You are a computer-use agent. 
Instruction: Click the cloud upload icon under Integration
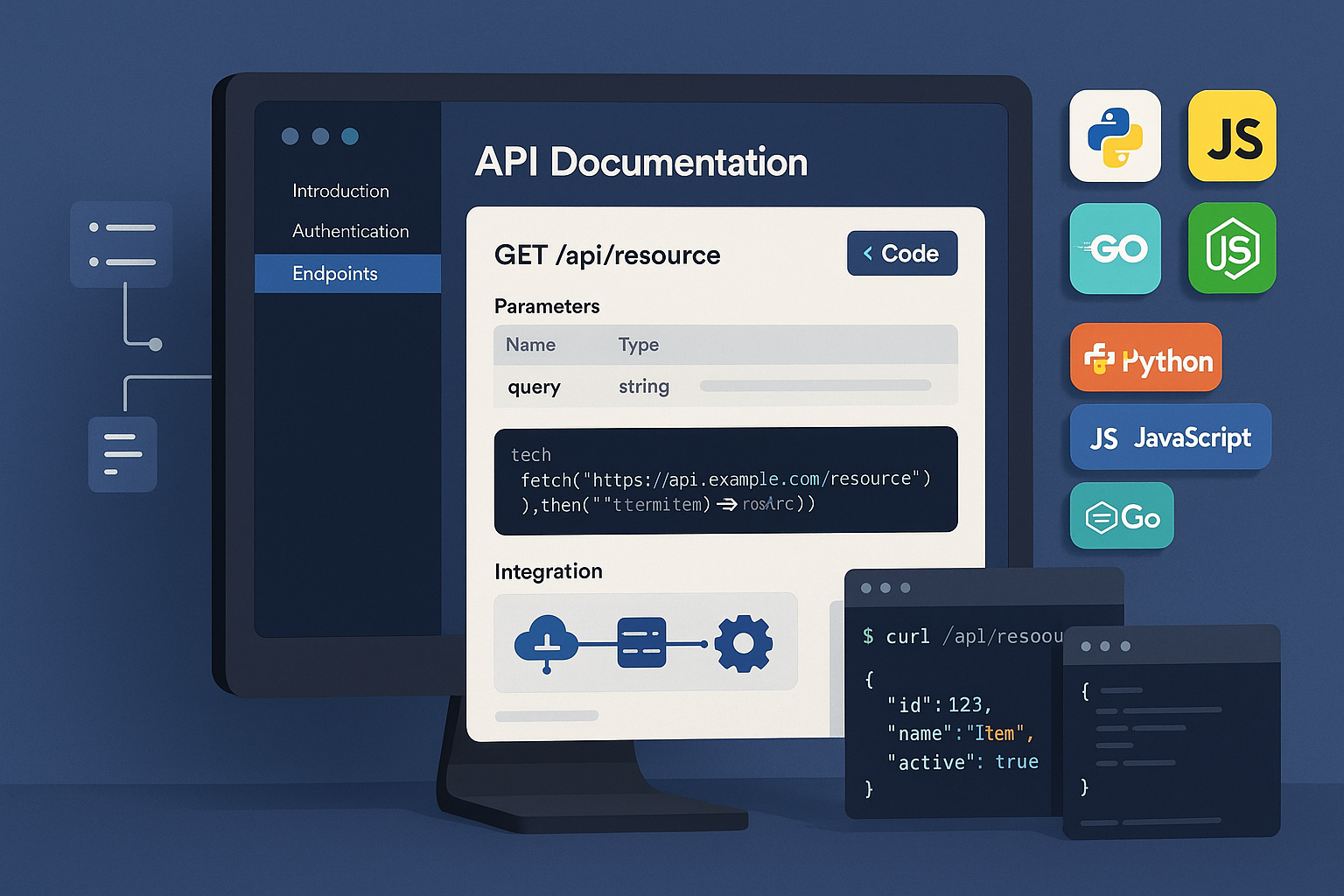[545, 643]
